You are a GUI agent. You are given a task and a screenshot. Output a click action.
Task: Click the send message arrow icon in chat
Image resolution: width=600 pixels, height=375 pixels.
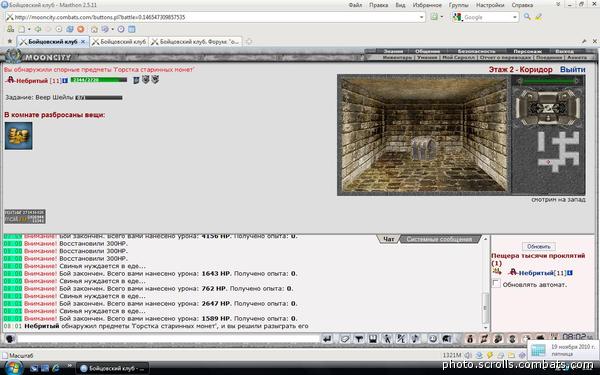pos(327,339)
